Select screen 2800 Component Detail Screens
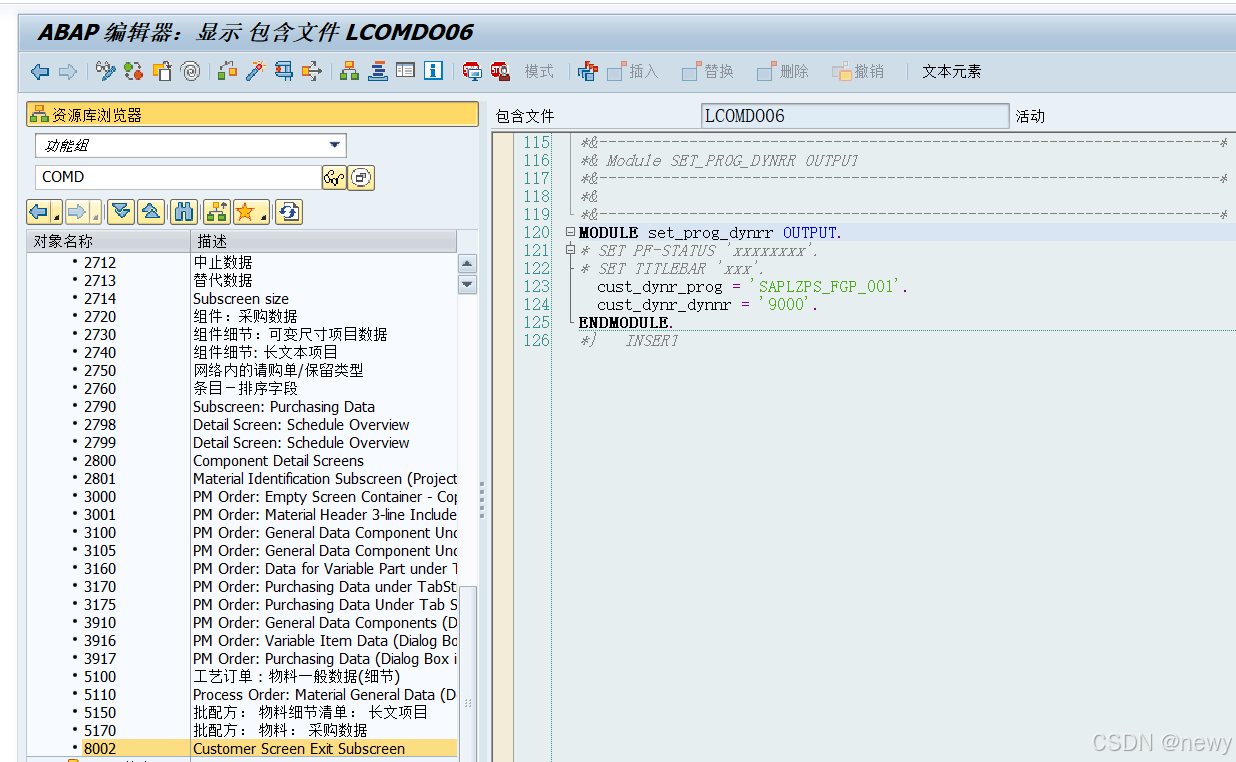 click(x=242, y=460)
